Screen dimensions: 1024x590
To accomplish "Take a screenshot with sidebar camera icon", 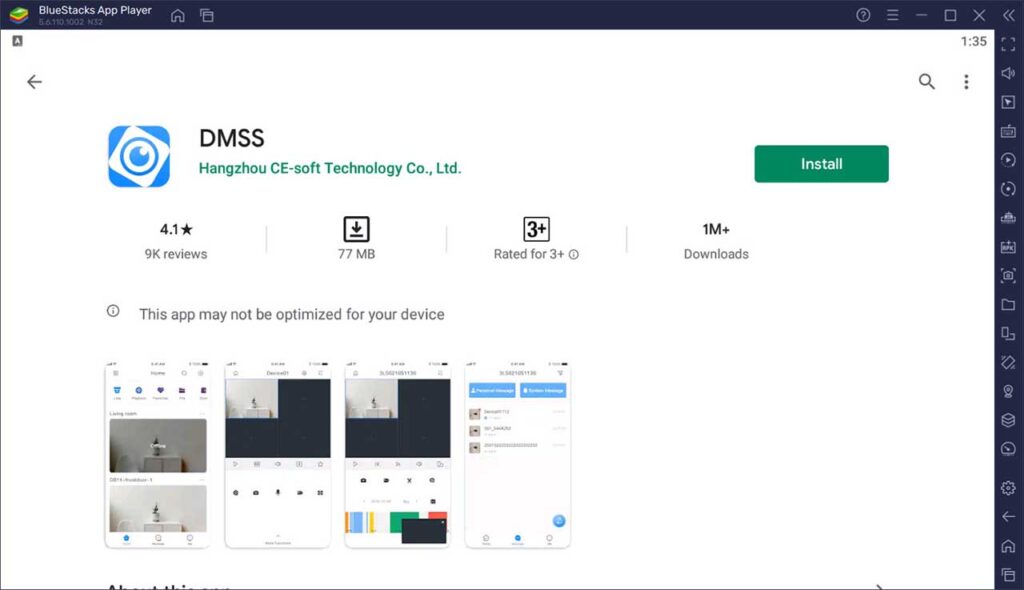I will pyautogui.click(x=1008, y=276).
